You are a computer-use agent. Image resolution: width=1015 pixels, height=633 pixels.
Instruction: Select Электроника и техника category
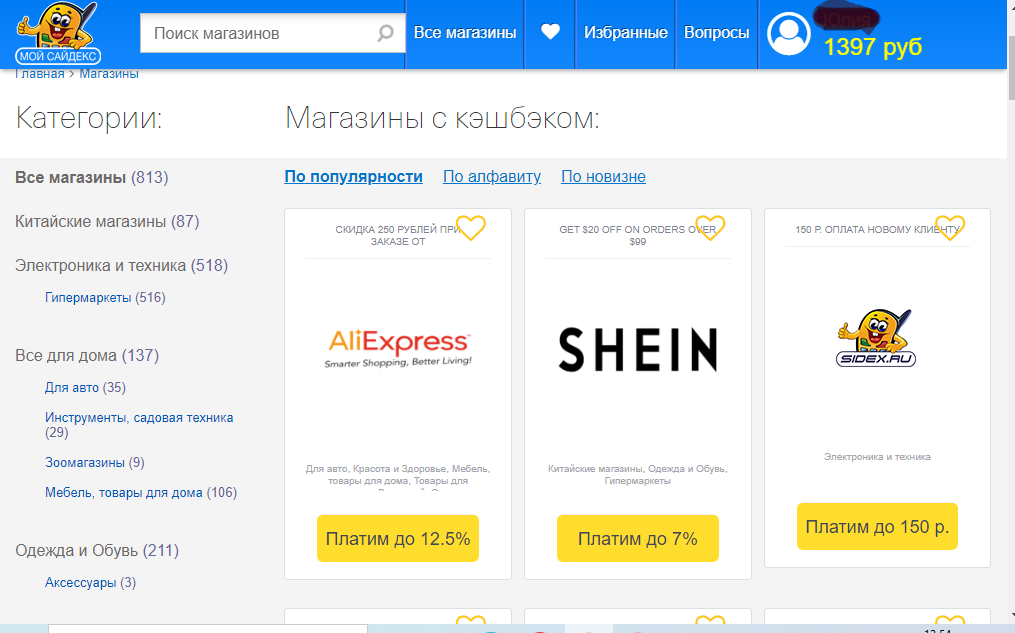[121, 265]
